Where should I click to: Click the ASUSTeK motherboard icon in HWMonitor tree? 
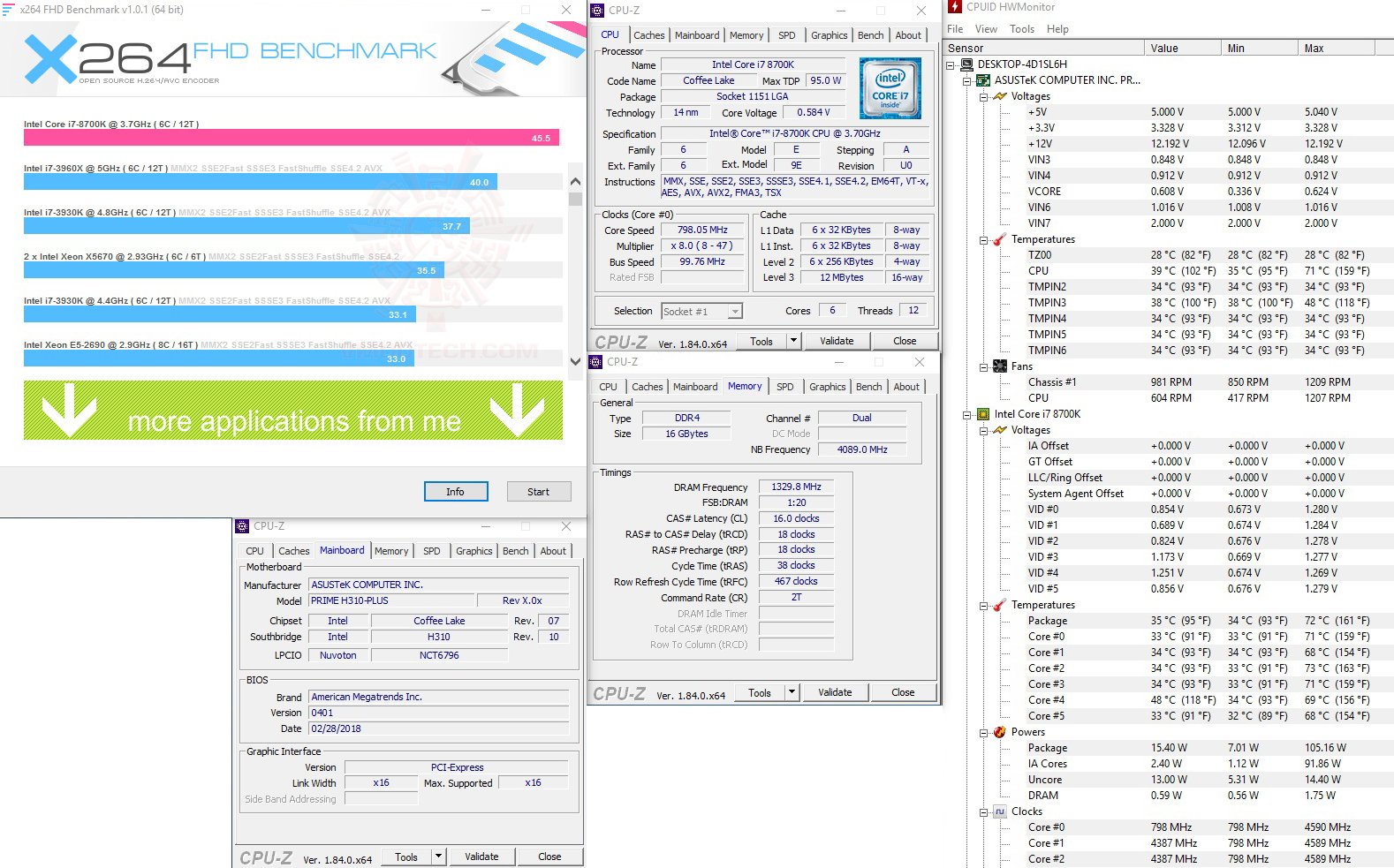[983, 80]
